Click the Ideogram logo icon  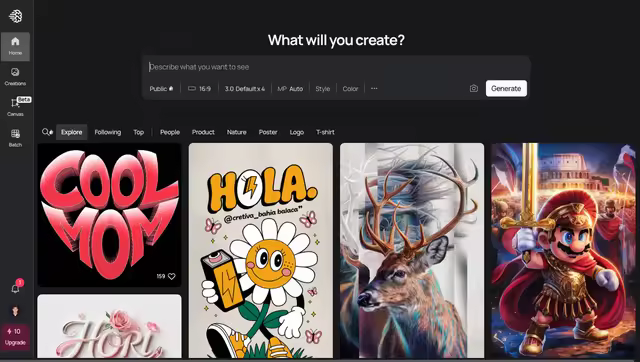[x=16, y=16]
